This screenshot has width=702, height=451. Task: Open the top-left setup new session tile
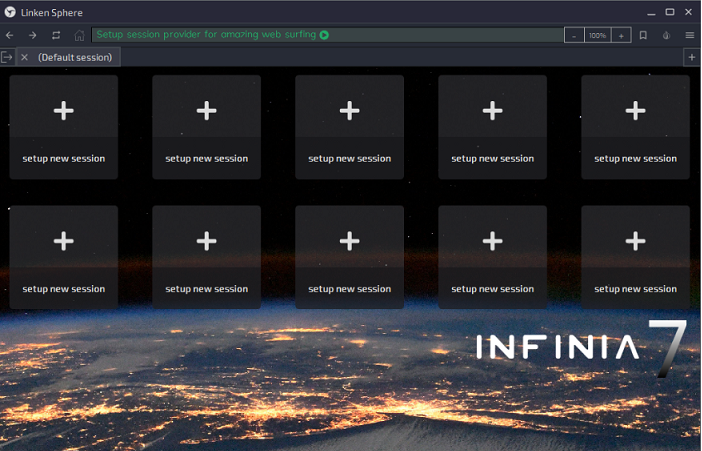coord(64,127)
